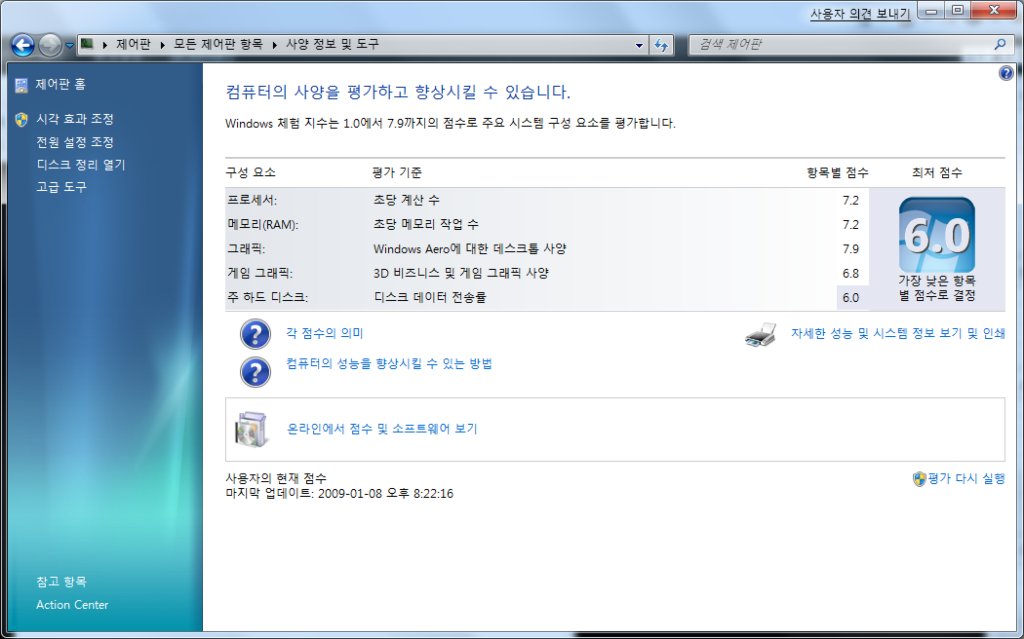This screenshot has height=639, width=1024.
Task: Select the 모든 제어판 항목 breadcrumb
Action: [x=218, y=44]
